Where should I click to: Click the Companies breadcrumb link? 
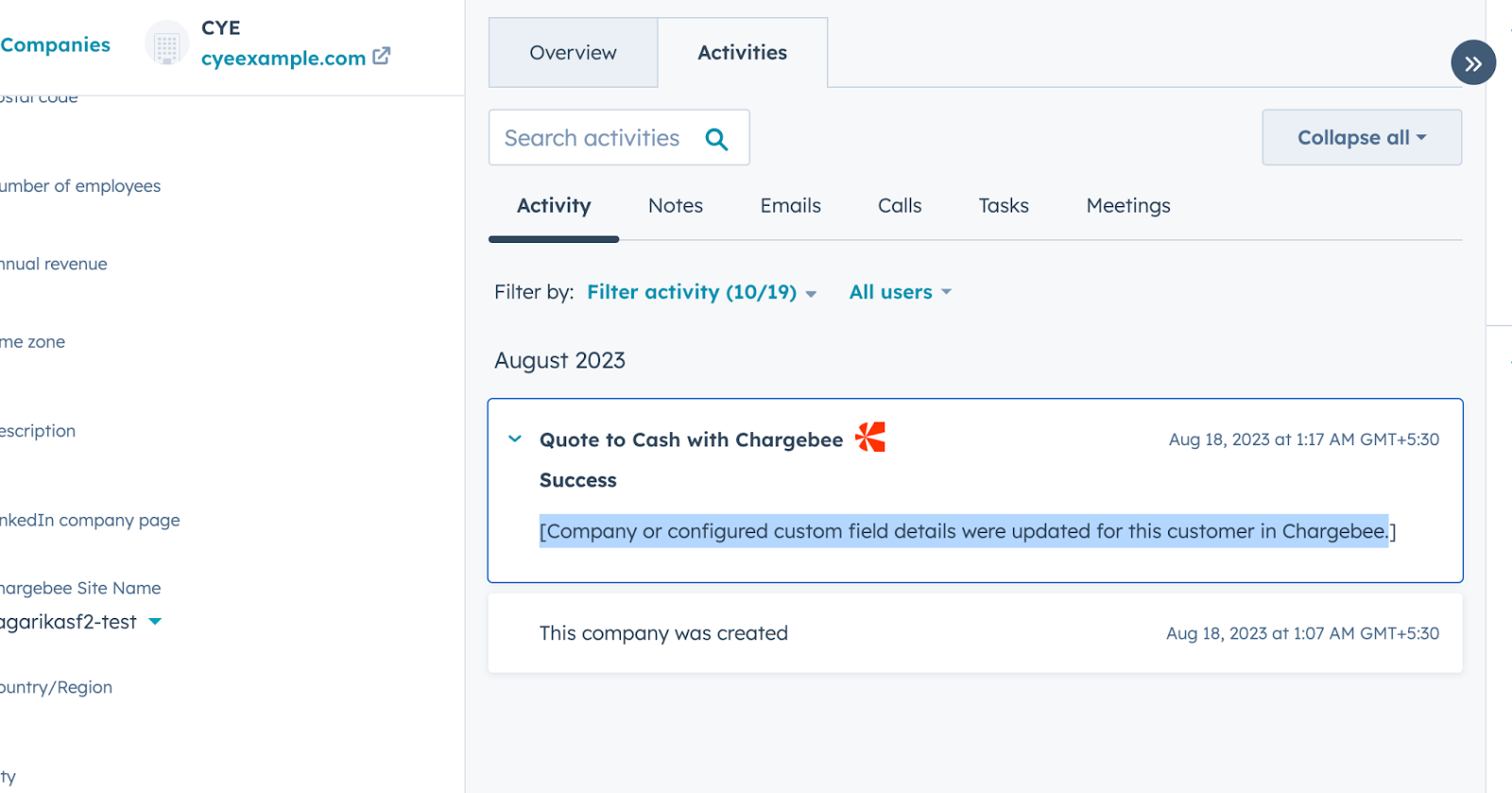tap(55, 44)
